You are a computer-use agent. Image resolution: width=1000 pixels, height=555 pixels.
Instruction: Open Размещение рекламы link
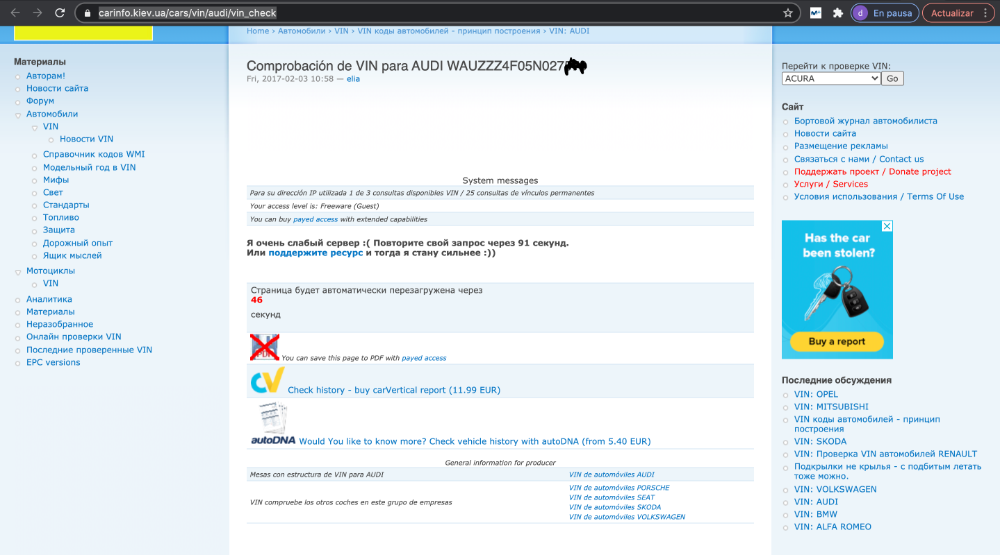tap(841, 146)
